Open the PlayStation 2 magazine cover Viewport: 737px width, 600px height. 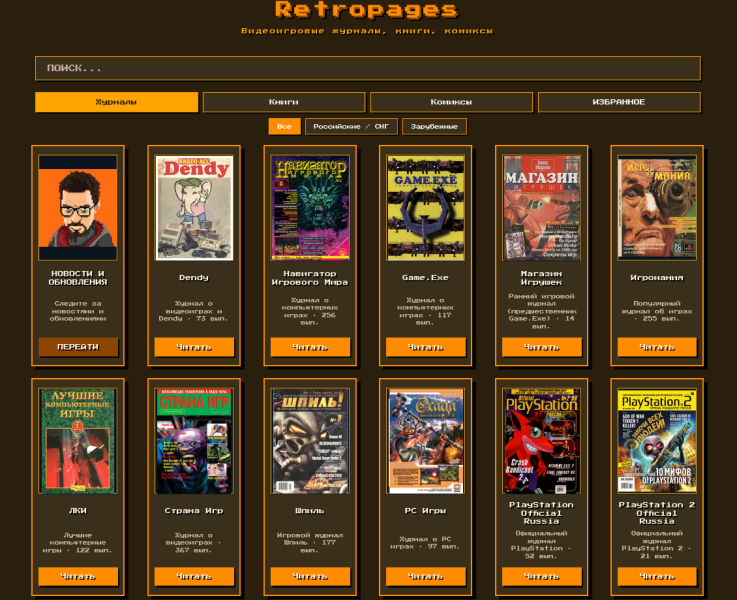tap(657, 441)
